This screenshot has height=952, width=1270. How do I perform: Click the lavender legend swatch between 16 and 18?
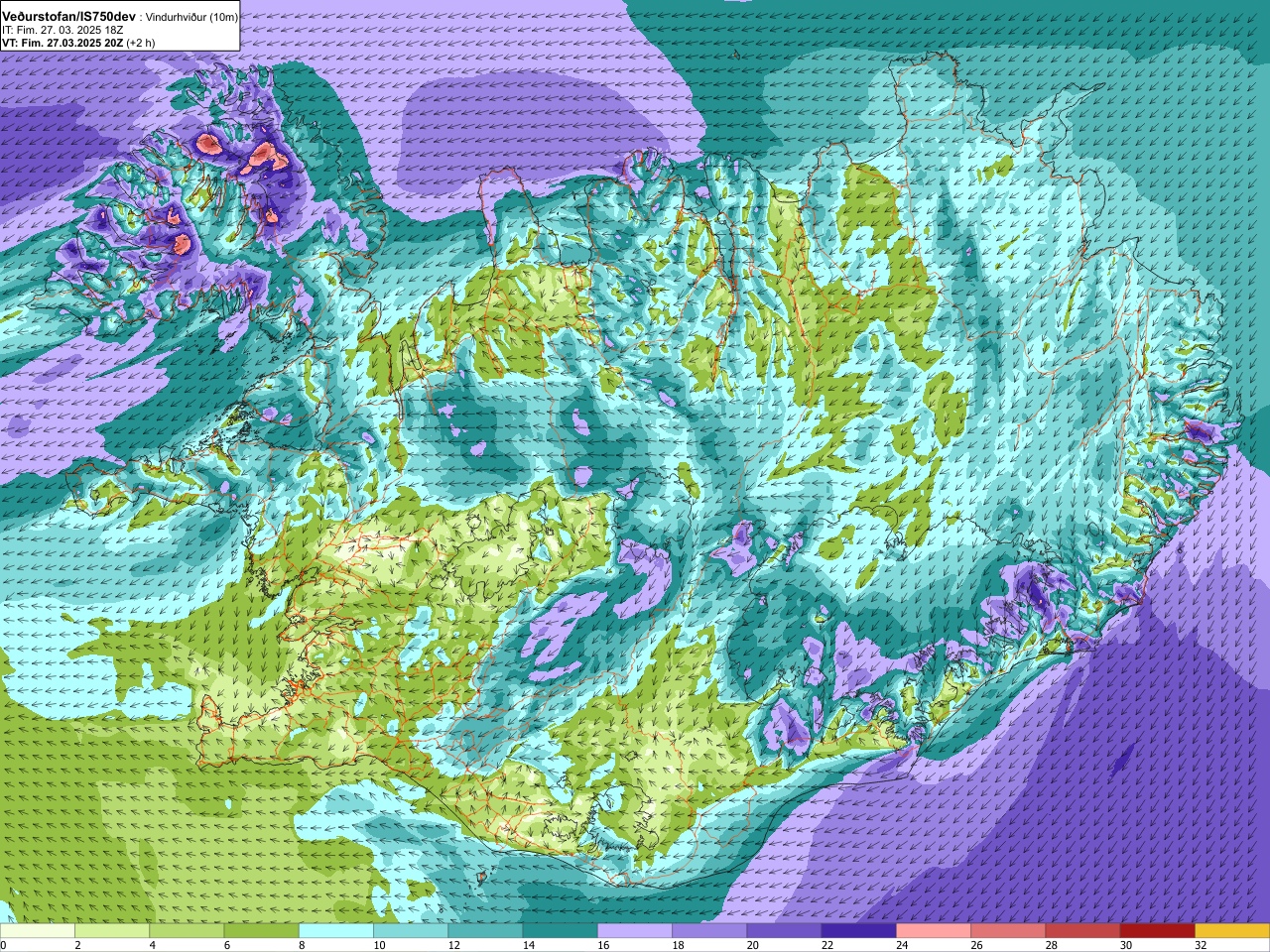click(x=635, y=931)
